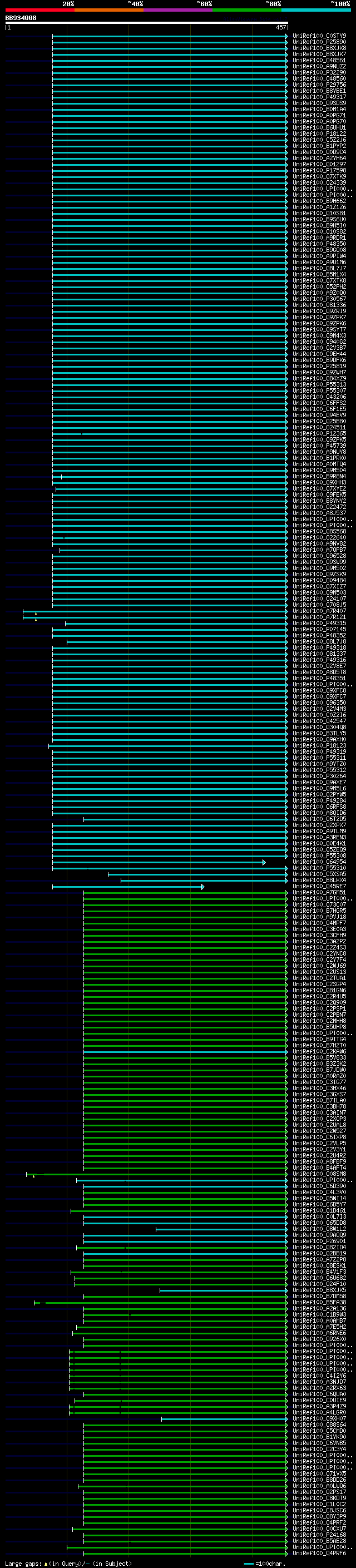
Task: Select hit UniRef100_B4AFT4
Action: coord(319,1168)
